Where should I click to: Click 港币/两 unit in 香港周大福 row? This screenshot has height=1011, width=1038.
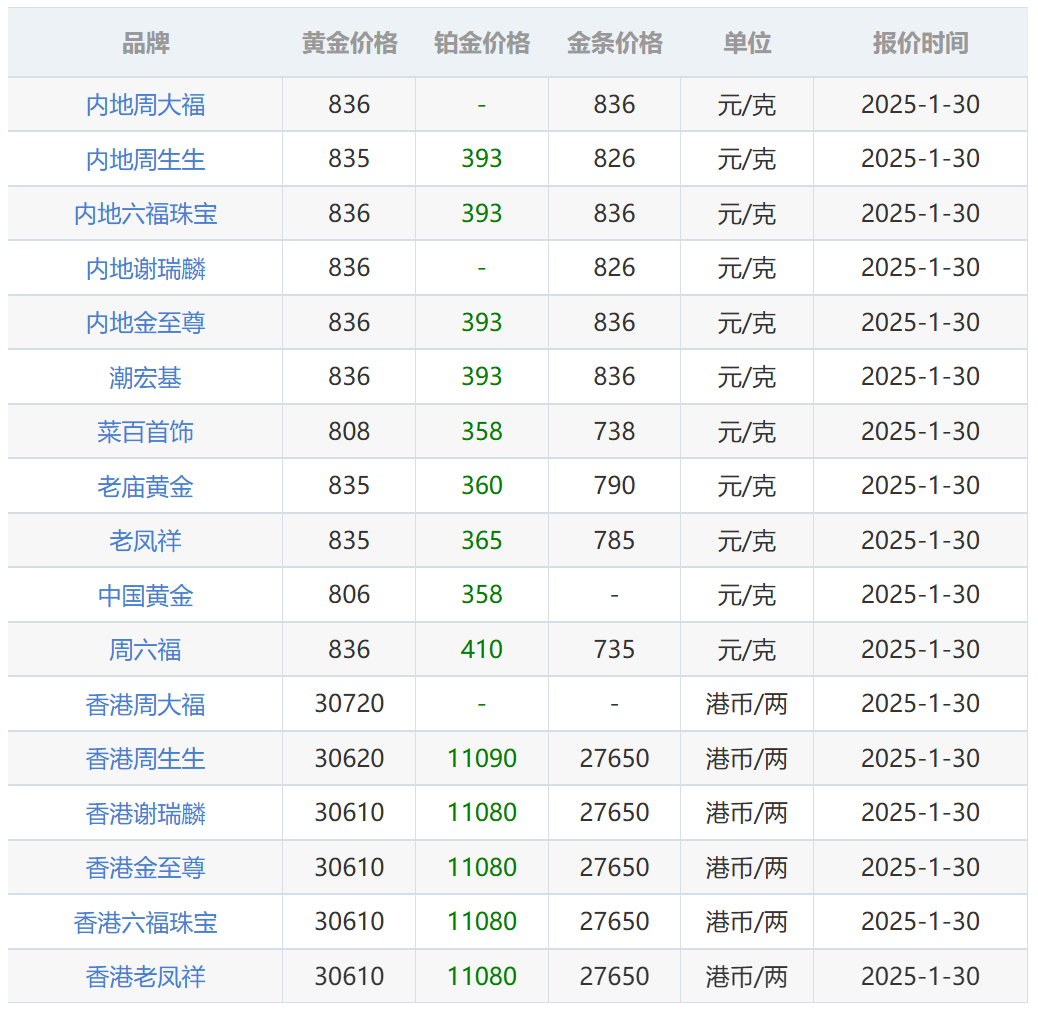tap(747, 704)
